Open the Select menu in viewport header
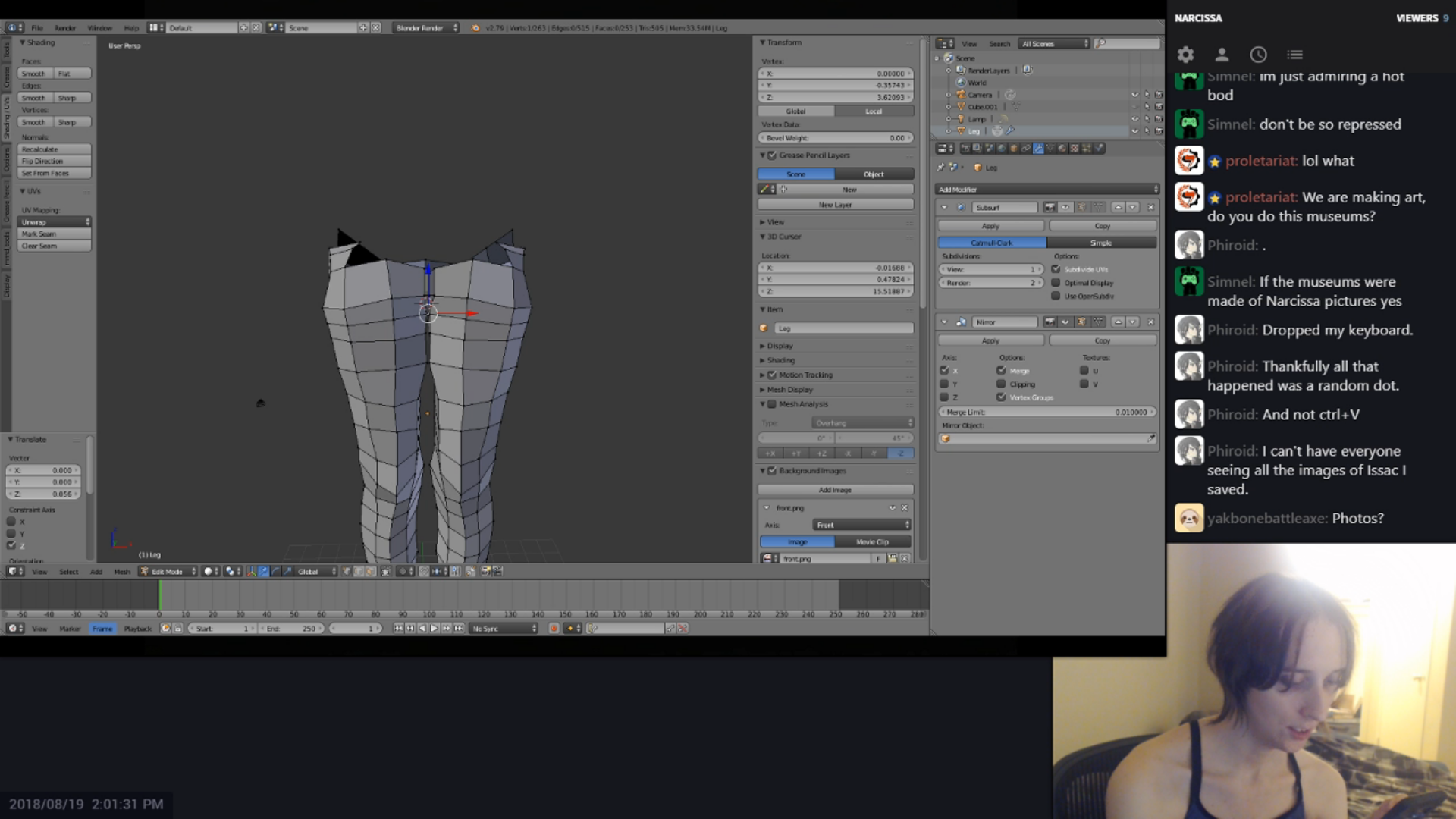 click(69, 572)
